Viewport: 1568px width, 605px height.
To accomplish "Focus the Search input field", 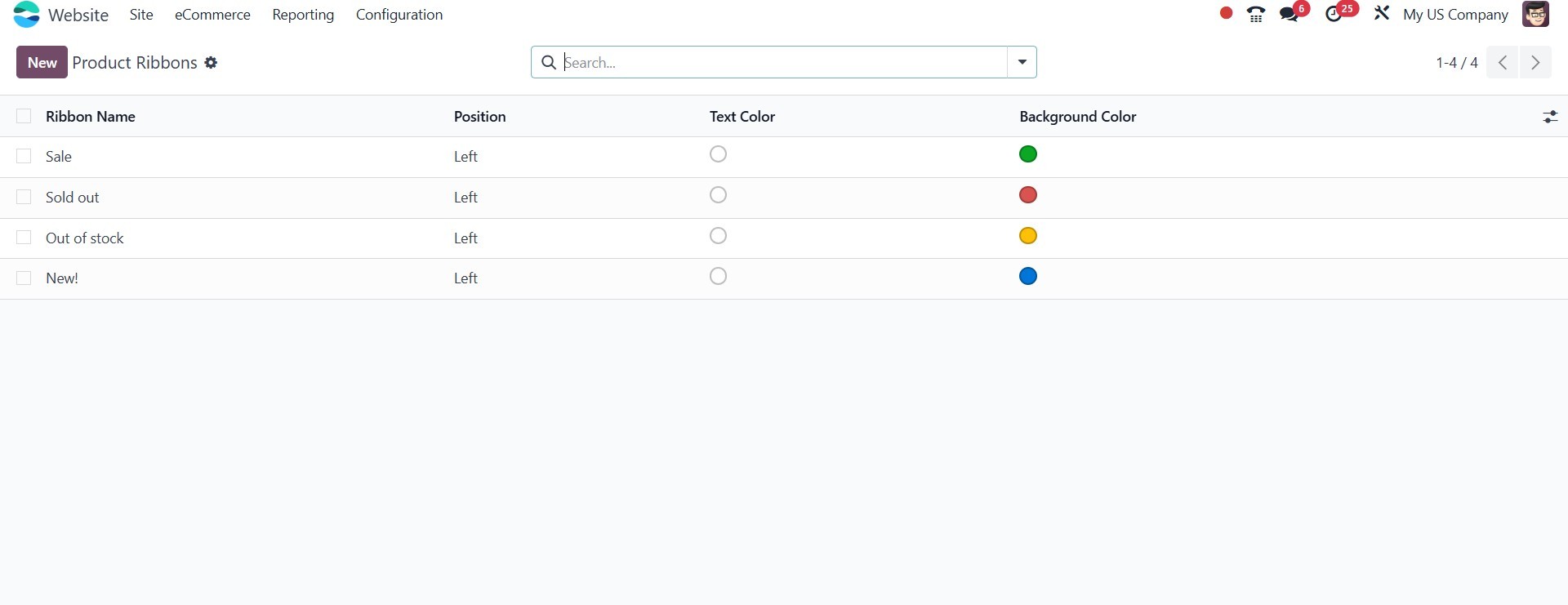I will (x=782, y=62).
